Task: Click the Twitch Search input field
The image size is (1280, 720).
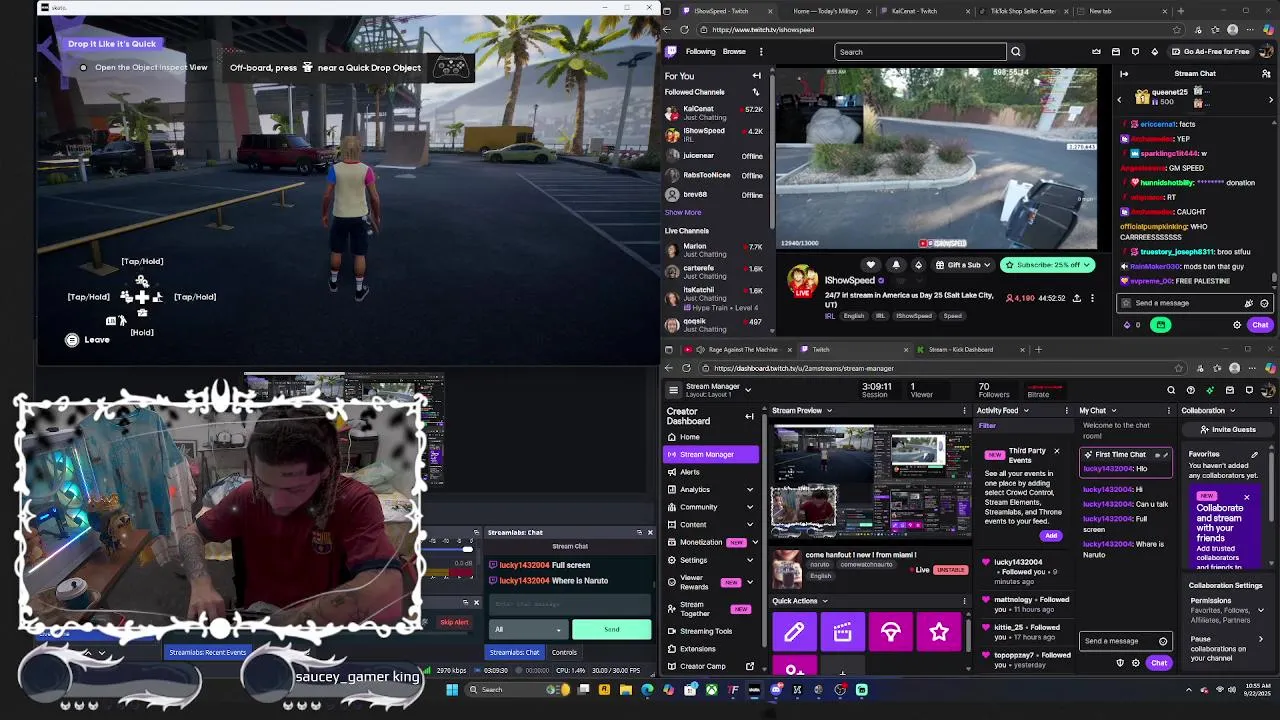Action: click(920, 52)
